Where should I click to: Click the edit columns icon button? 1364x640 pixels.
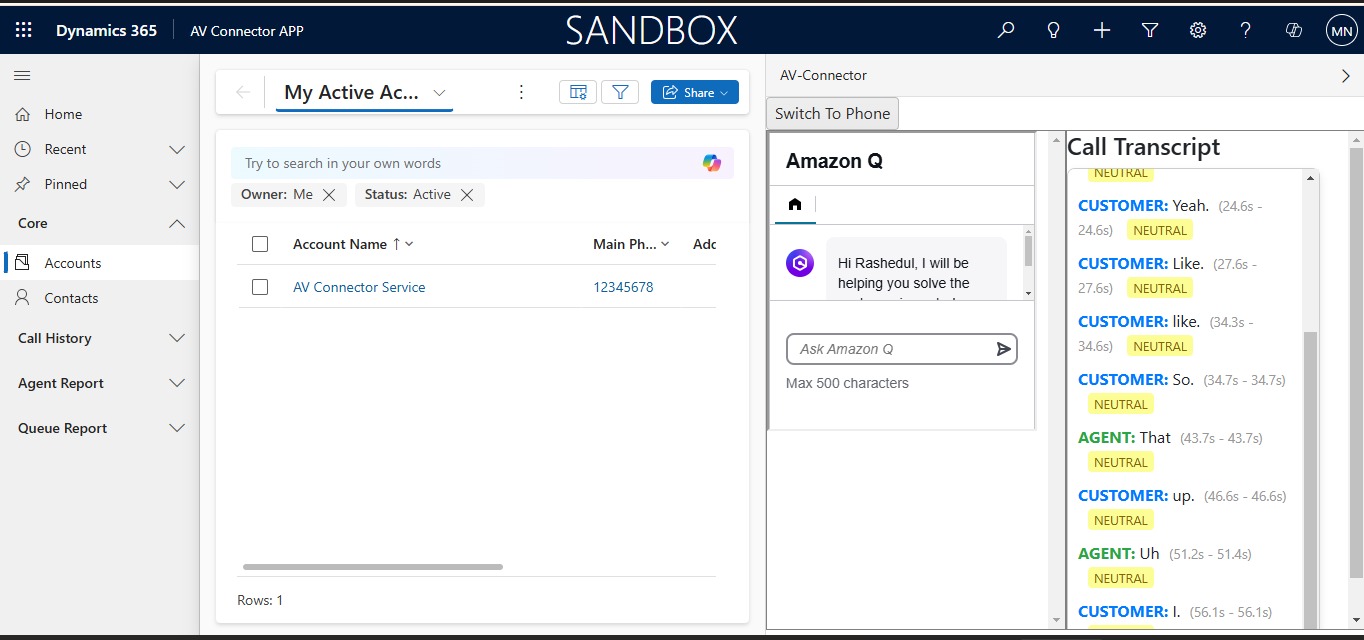click(578, 92)
